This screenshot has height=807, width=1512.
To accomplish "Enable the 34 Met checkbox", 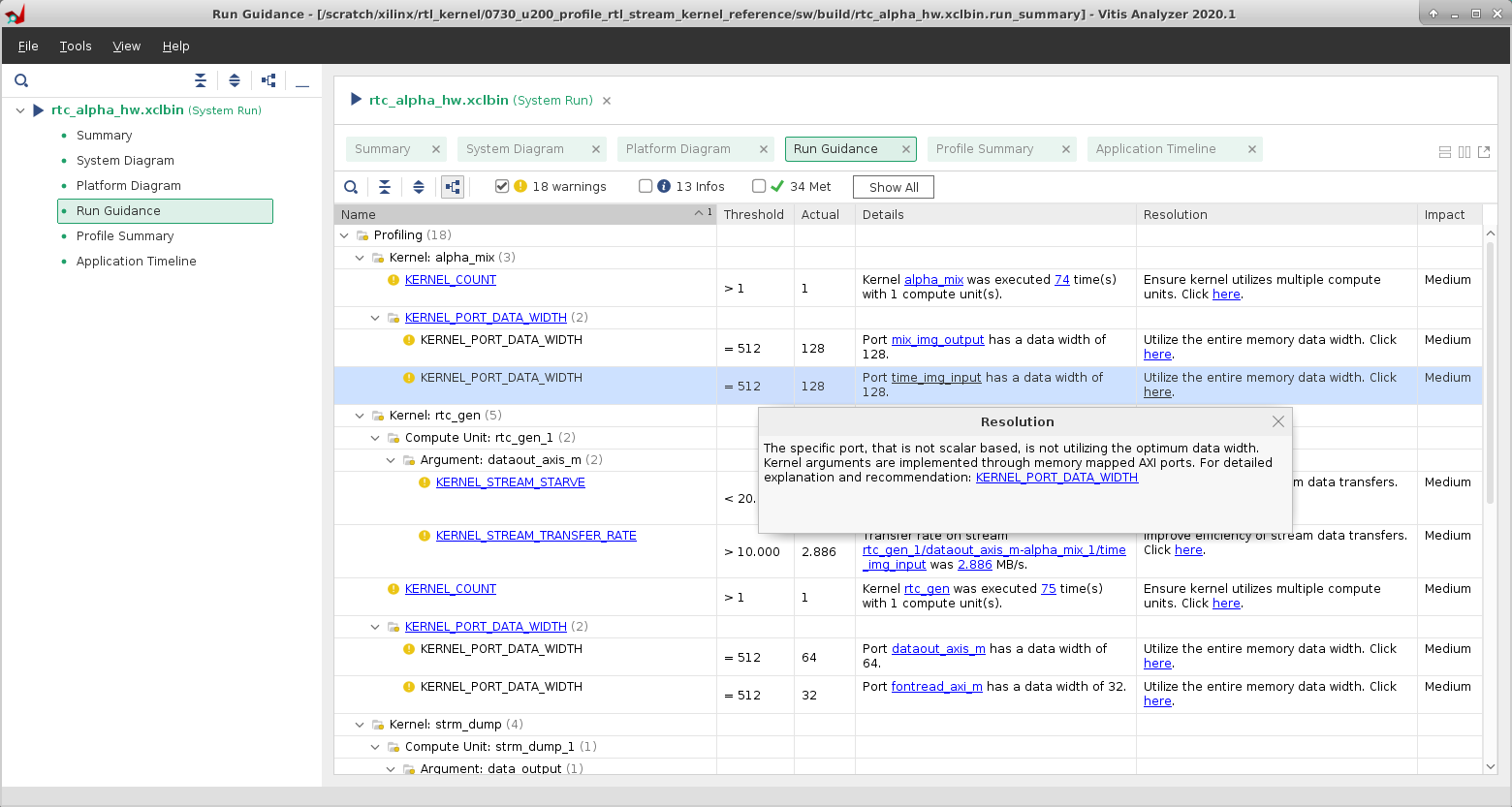I will [759, 186].
